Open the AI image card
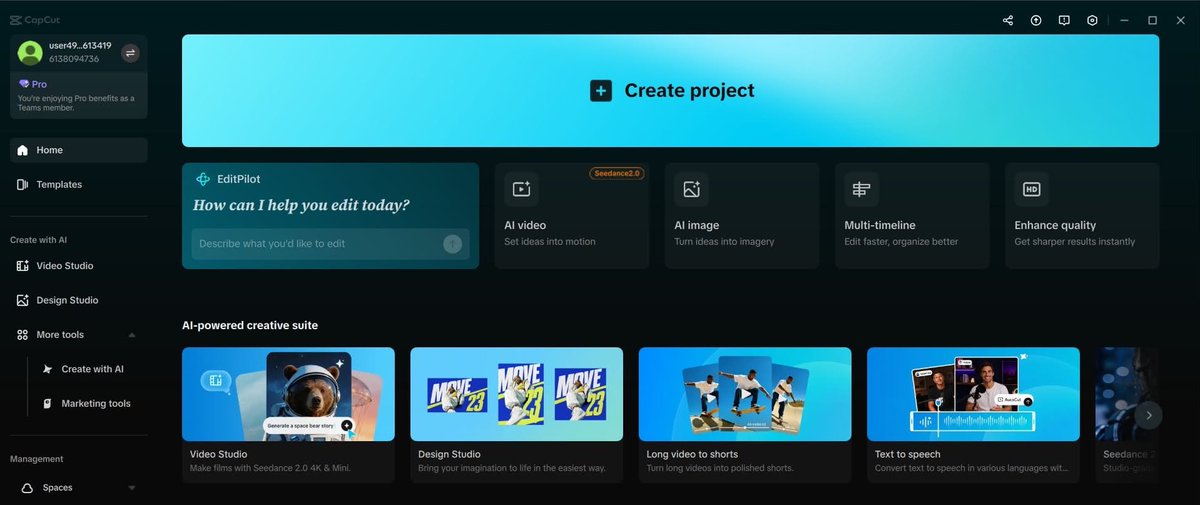The image size is (1200, 505). (x=741, y=216)
